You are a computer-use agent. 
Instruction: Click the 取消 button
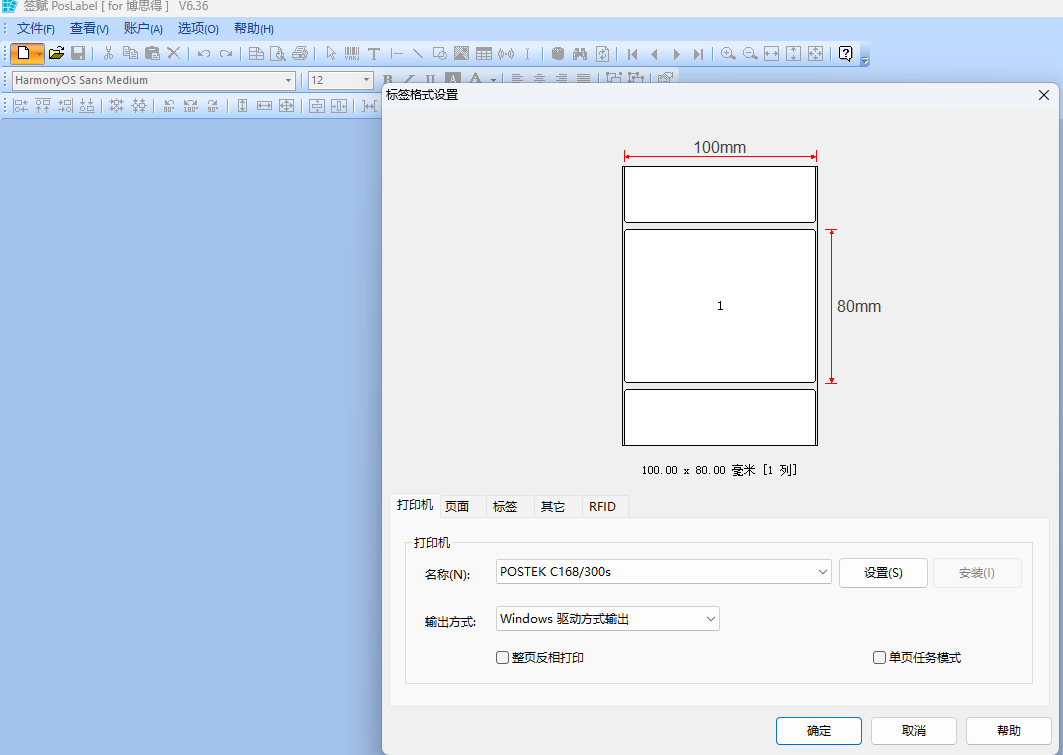coord(914,731)
